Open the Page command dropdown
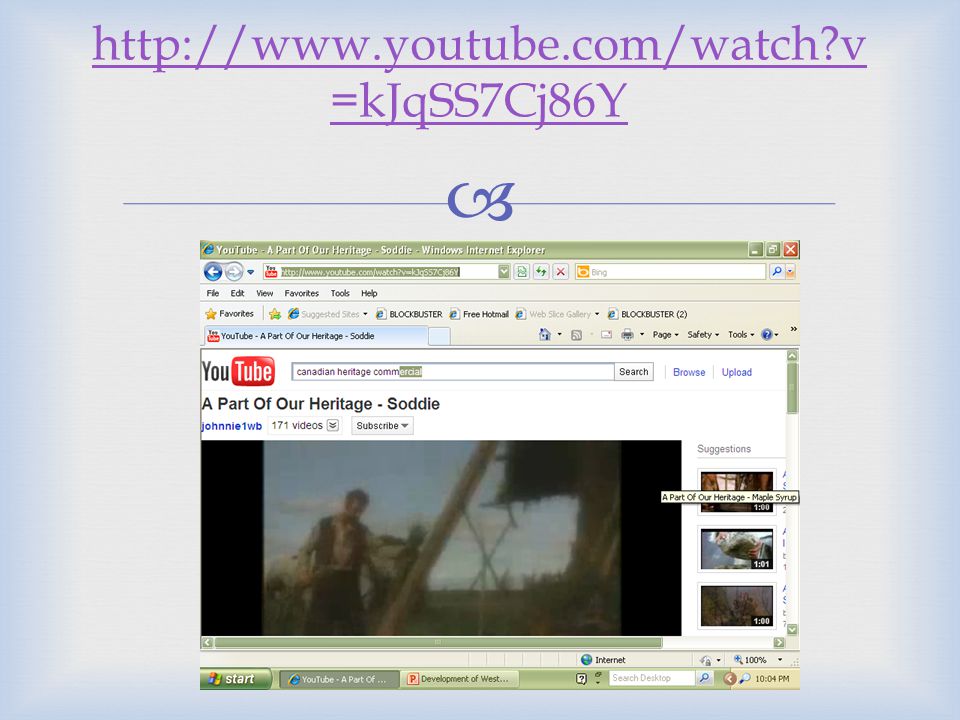The image size is (960, 720). pyautogui.click(x=666, y=334)
